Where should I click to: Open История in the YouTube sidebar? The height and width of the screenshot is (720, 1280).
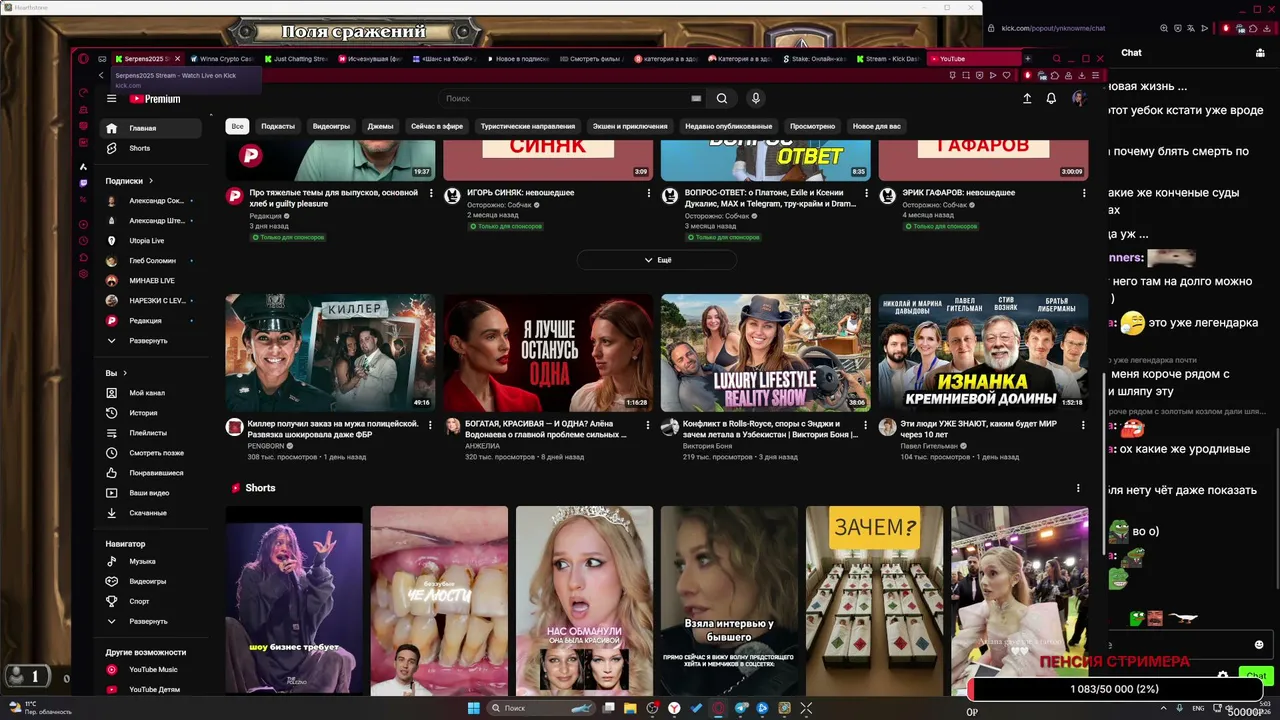click(x=153, y=413)
